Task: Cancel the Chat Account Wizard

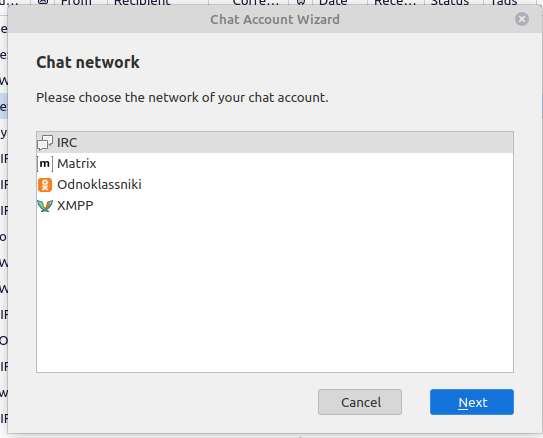Action: [360, 402]
